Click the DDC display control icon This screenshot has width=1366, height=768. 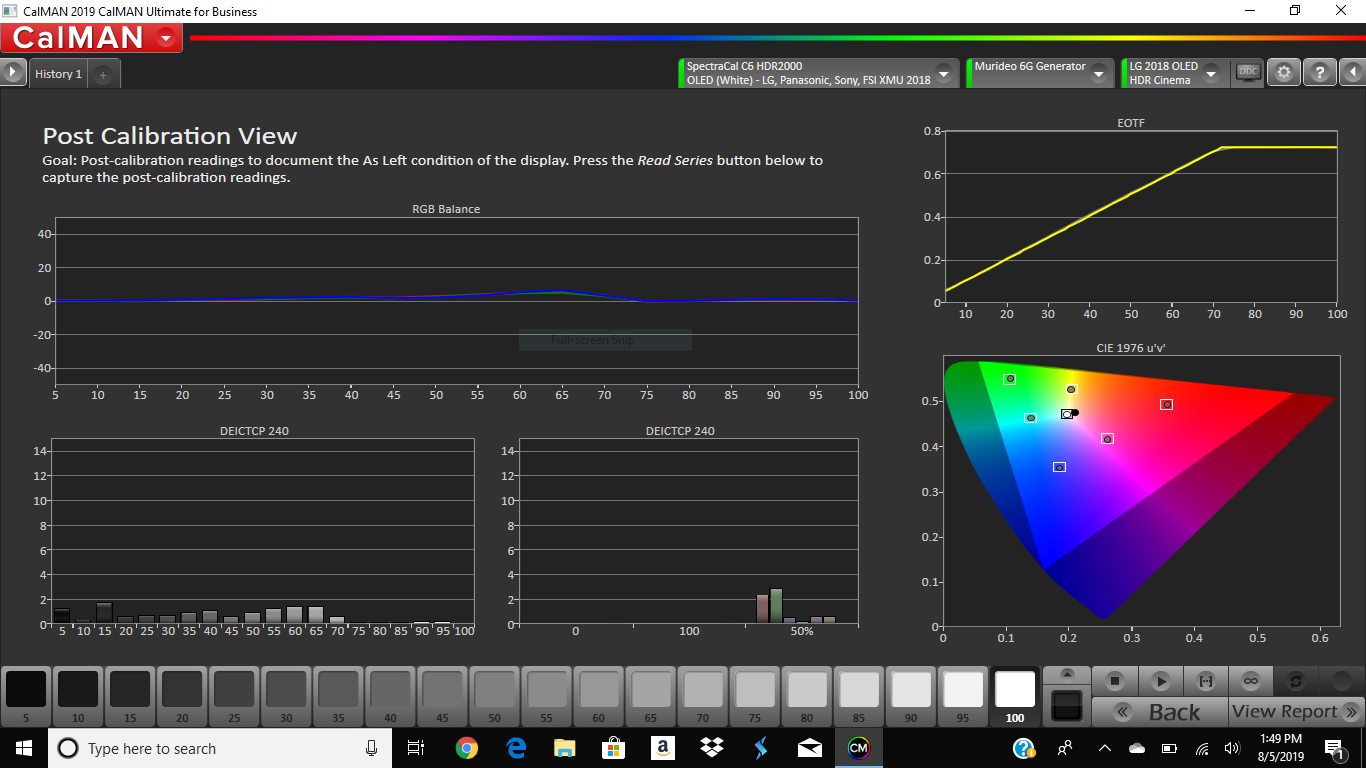[1247, 72]
